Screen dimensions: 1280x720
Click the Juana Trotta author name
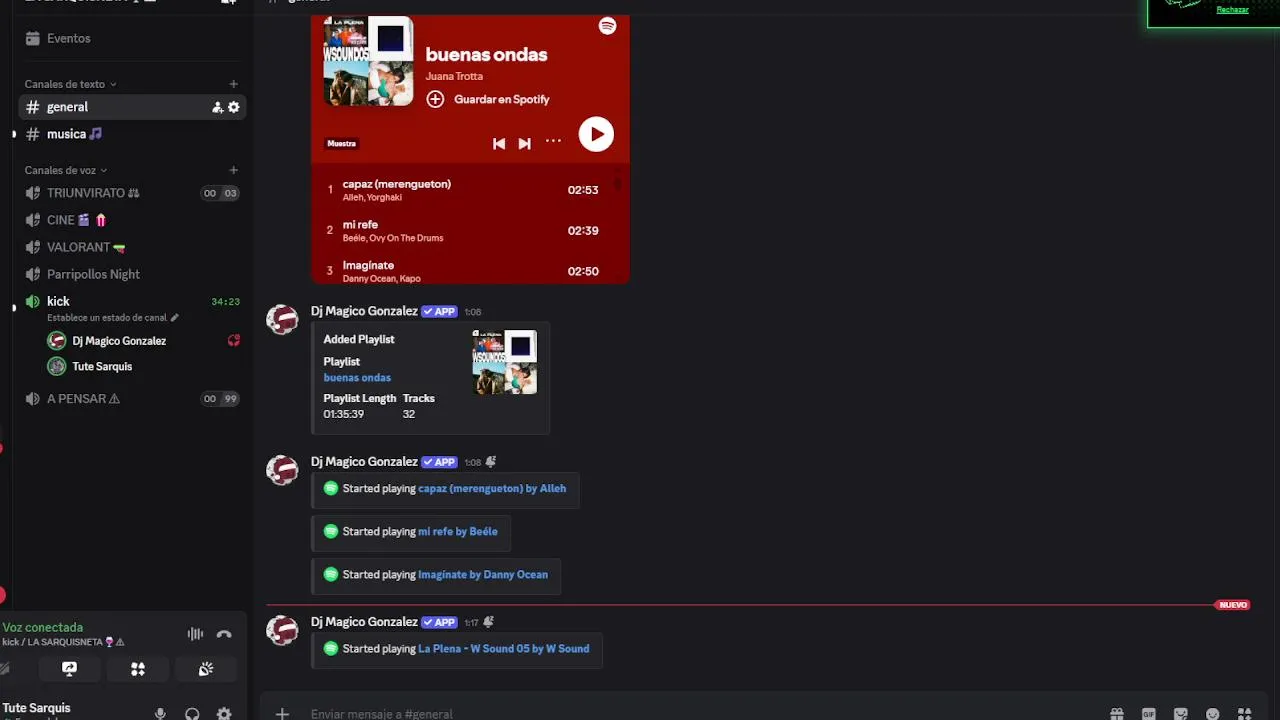click(454, 76)
